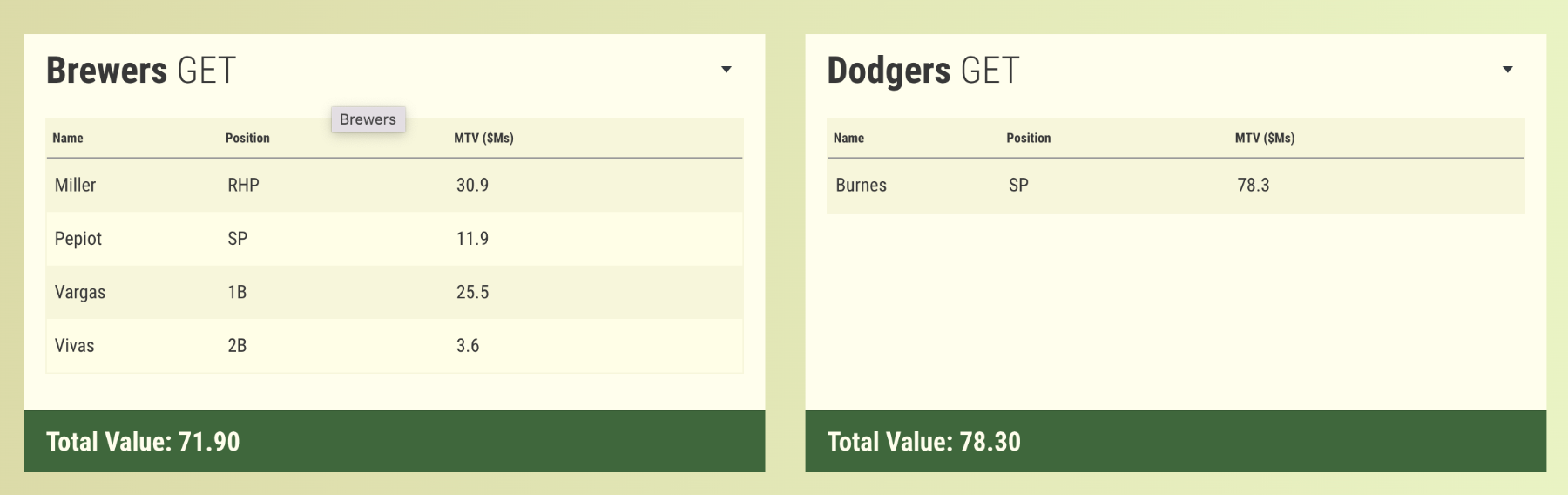
Task: Click Burnes' 78.3 MTV value
Action: (x=1254, y=185)
